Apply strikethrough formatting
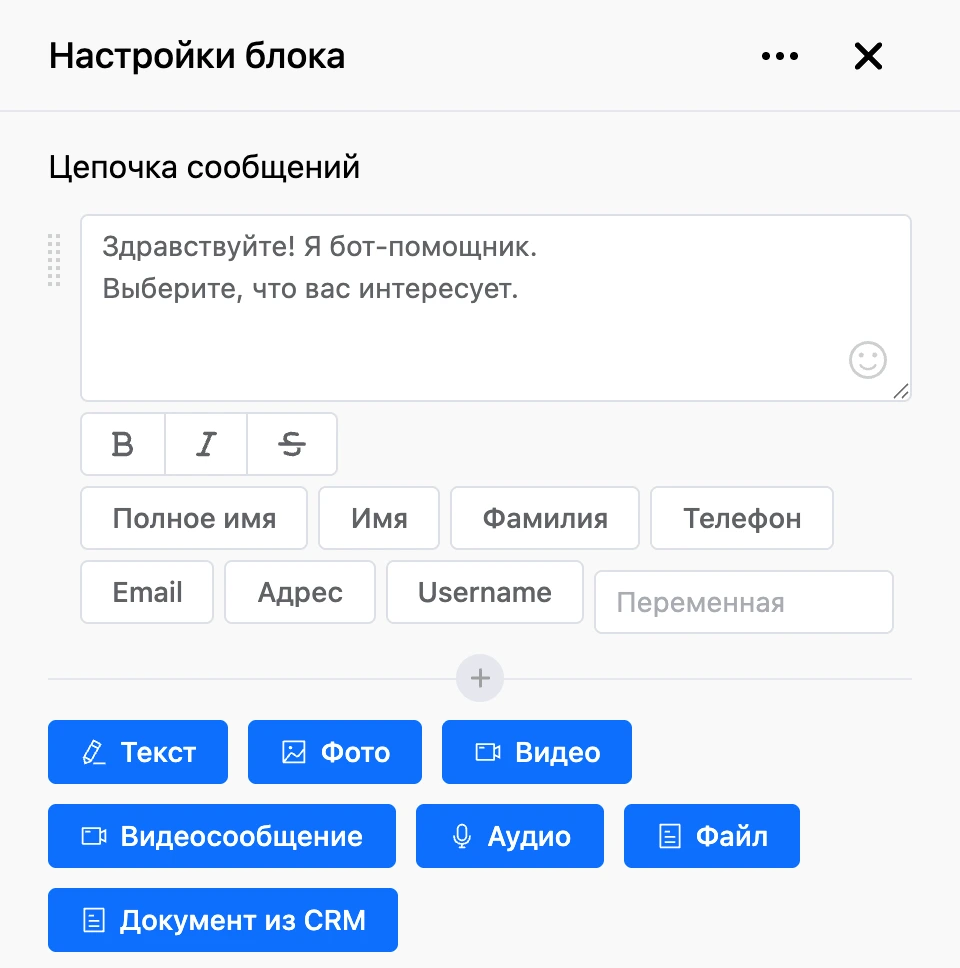This screenshot has width=960, height=968. [292, 444]
